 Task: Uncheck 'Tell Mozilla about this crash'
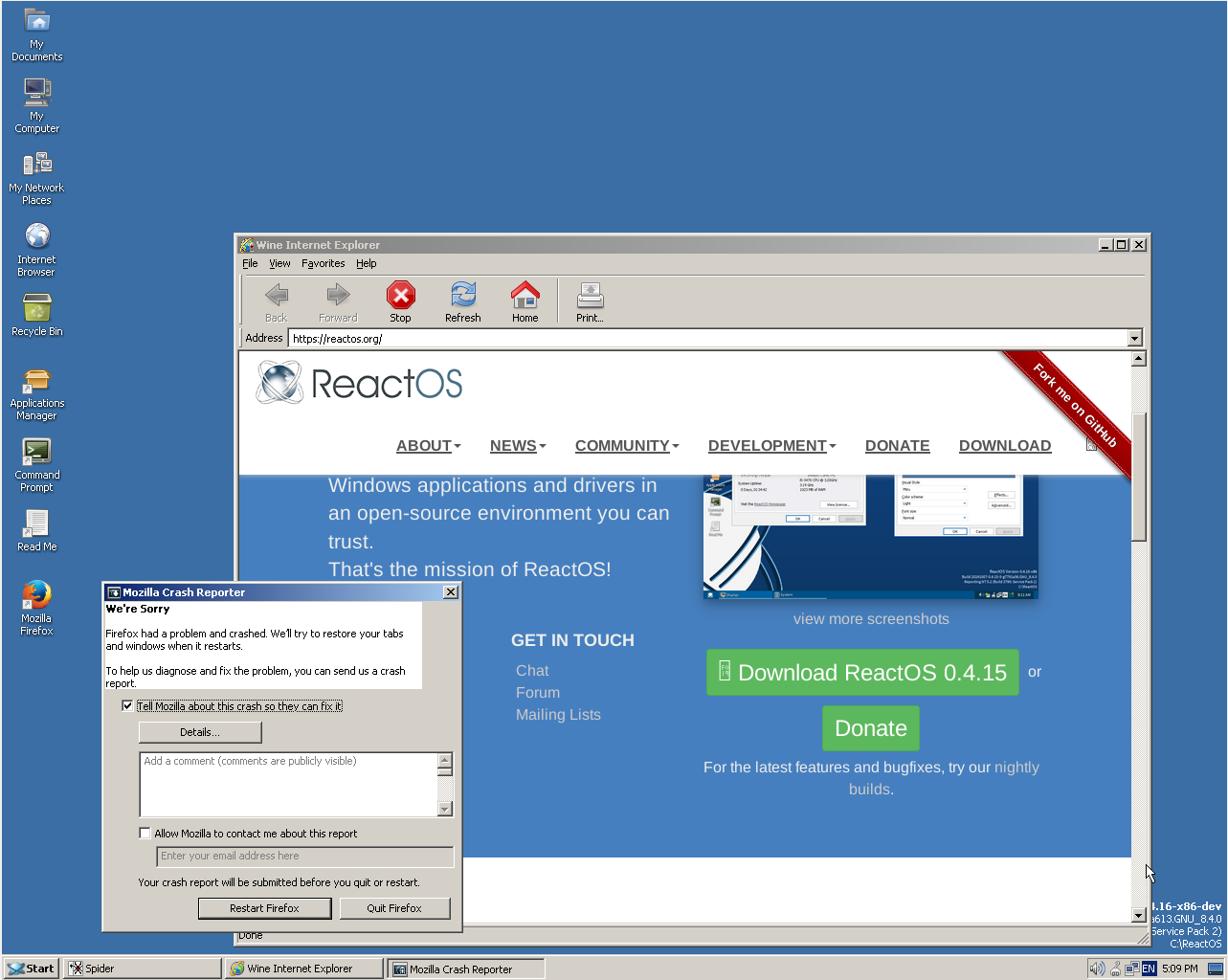tap(127, 706)
